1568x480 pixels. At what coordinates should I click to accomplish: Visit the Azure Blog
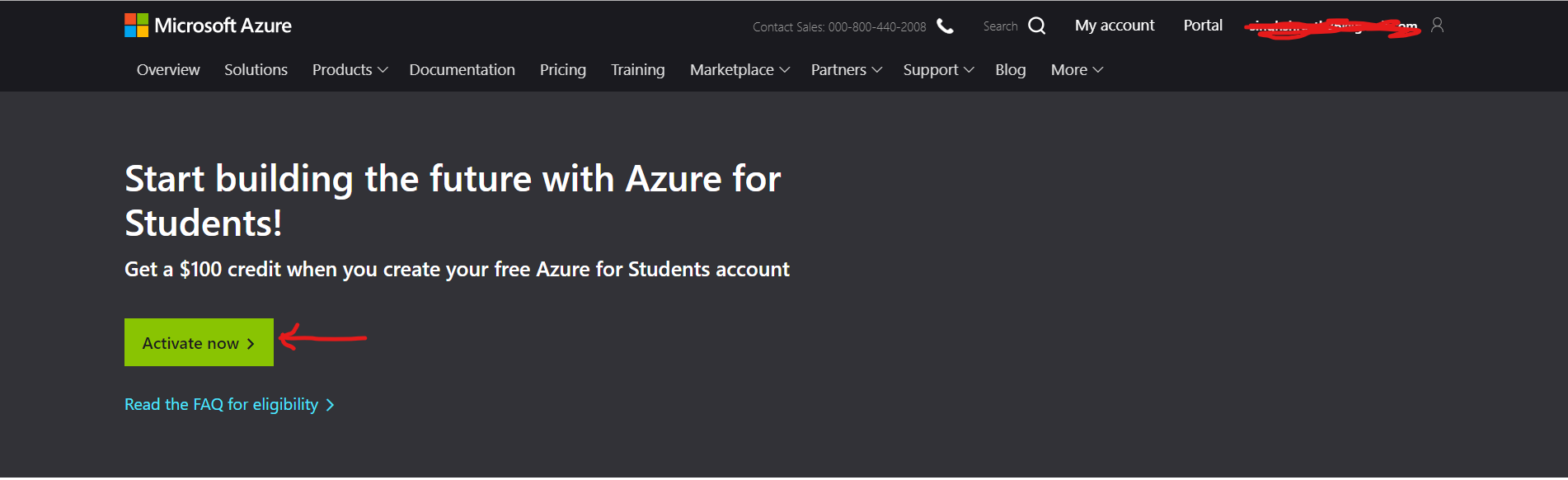[x=1010, y=70]
